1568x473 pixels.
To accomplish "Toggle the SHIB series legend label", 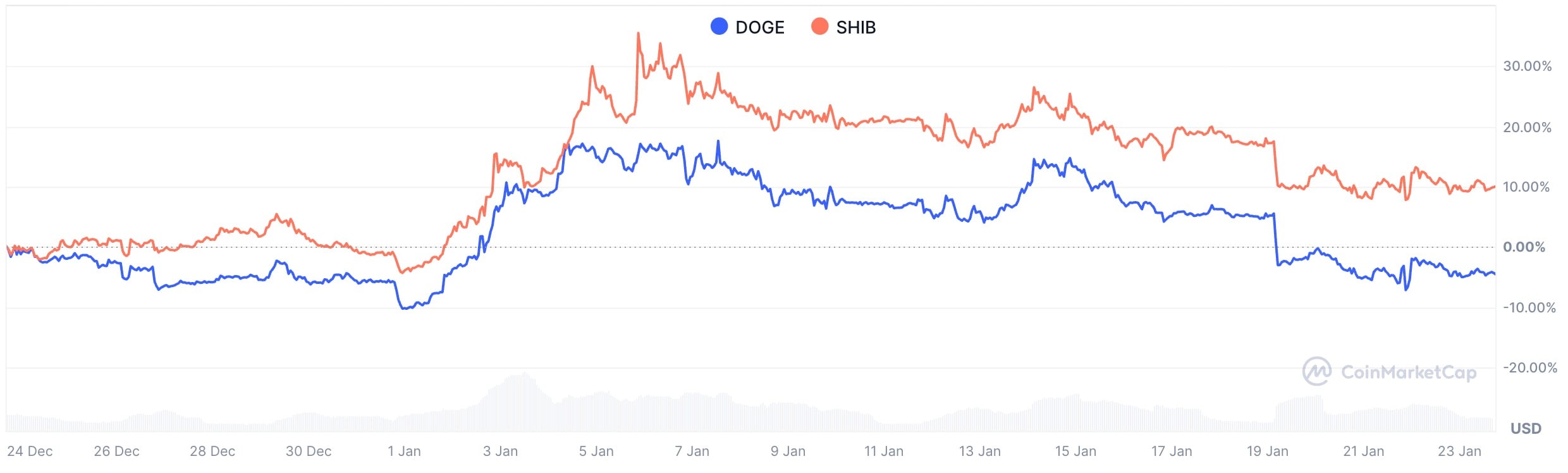I will pyautogui.click(x=856, y=27).
